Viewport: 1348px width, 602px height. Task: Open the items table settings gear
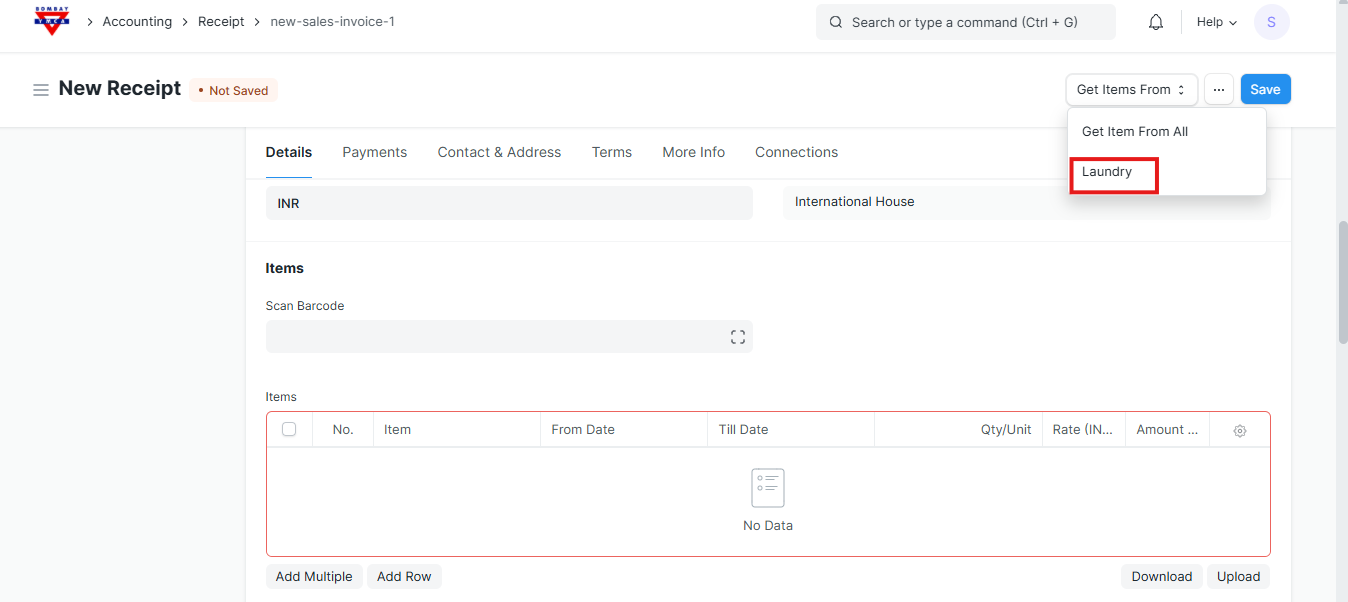tap(1240, 430)
